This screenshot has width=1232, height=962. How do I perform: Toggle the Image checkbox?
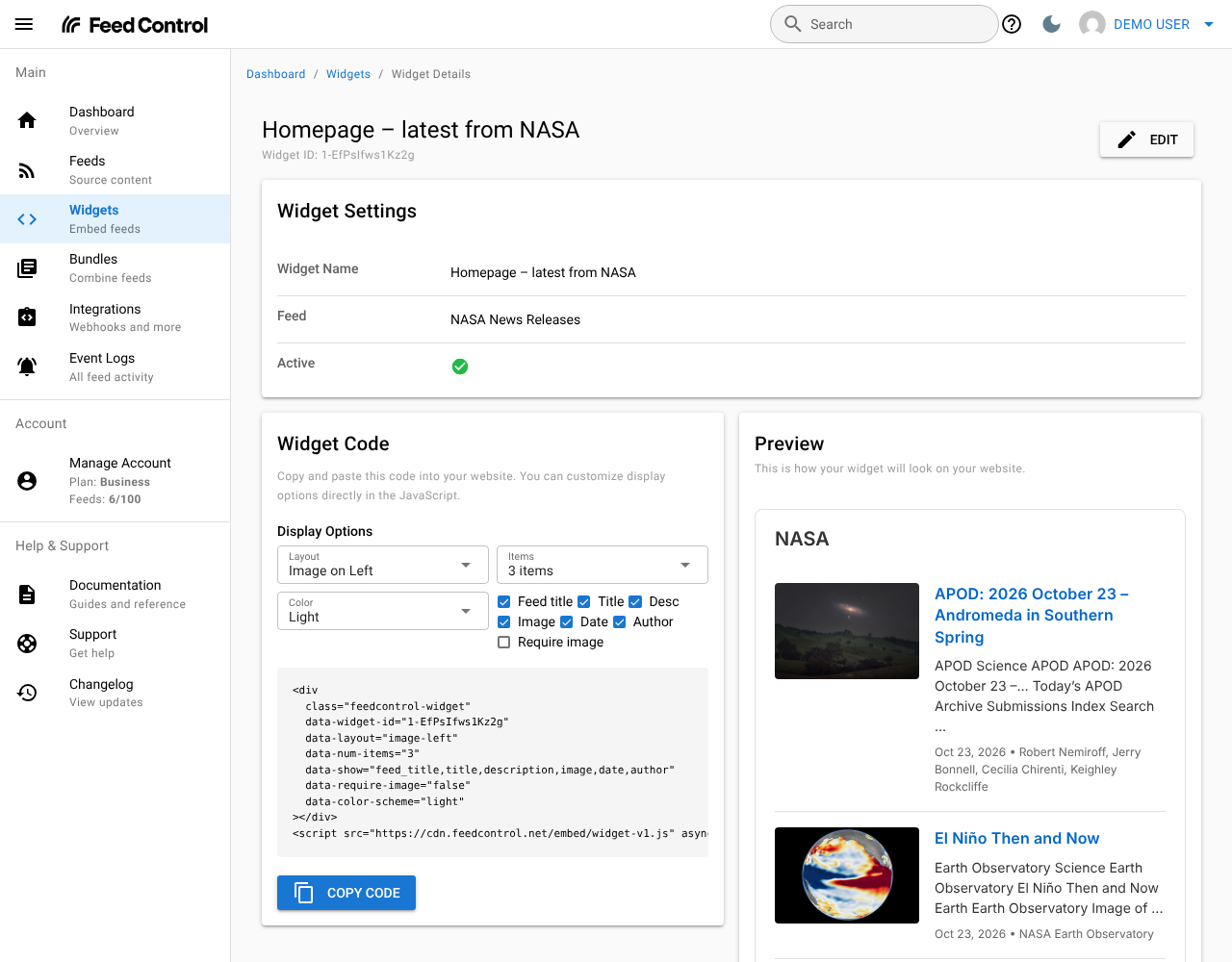[503, 621]
